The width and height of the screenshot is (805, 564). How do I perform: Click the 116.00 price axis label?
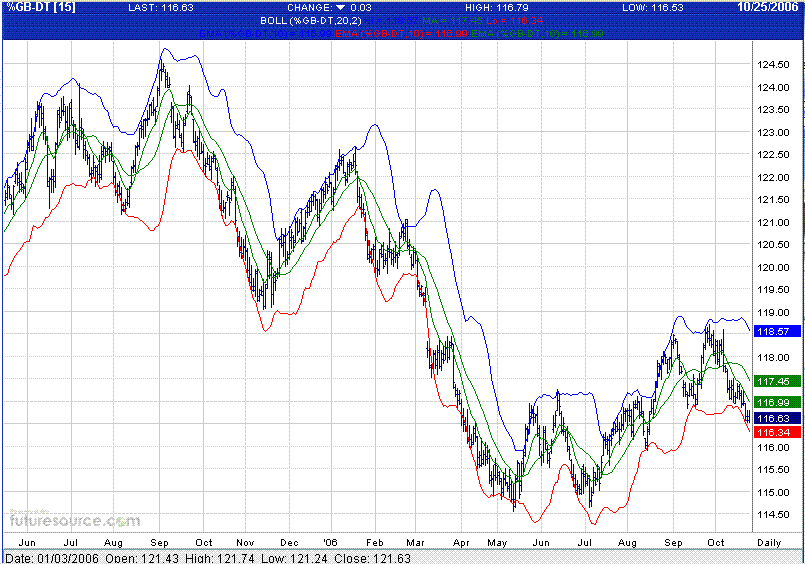click(774, 448)
